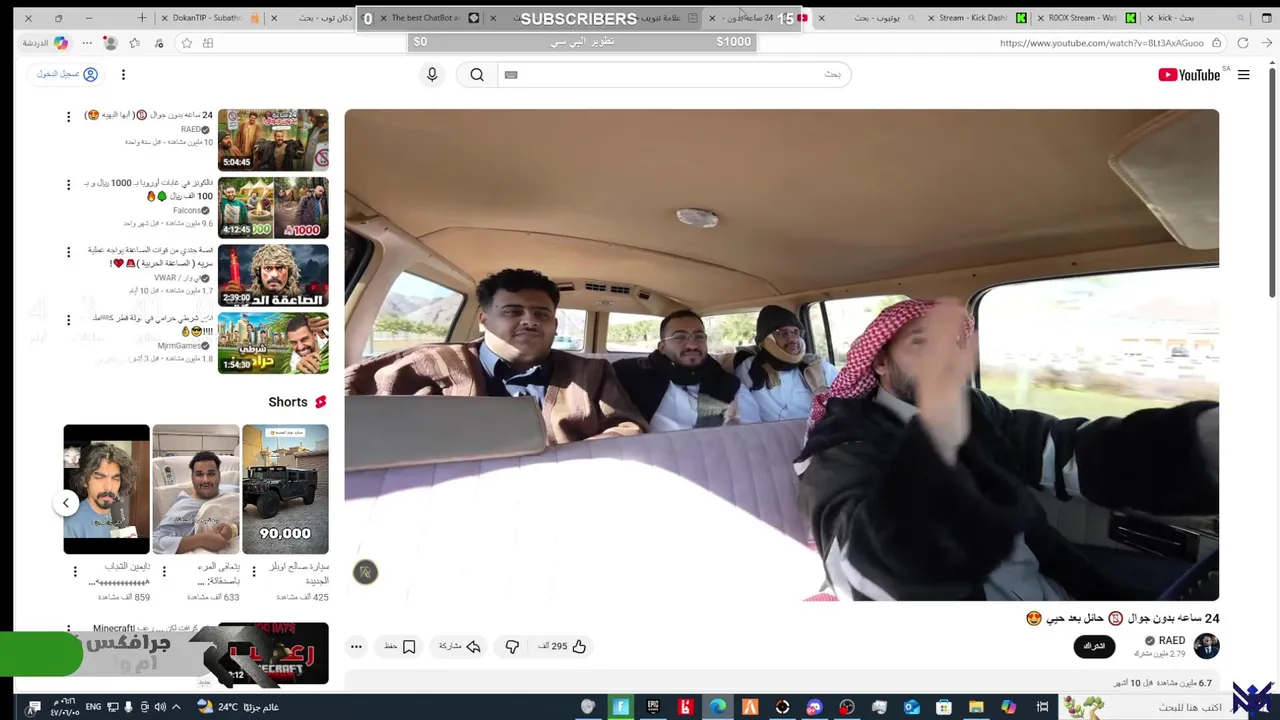Screen dimensions: 1280x720
Task: Open YouTube settings three-dot menu near sign-in
Action: [x=123, y=75]
